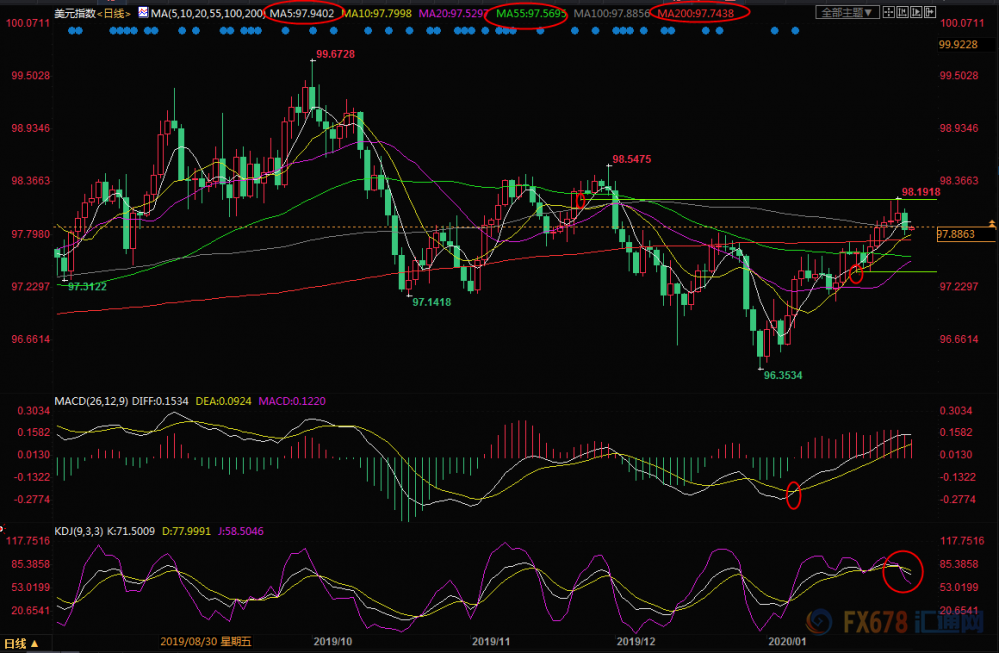This screenshot has height=653, width=999.
Task: Select the MA200:97.7438 value
Action: [696, 13]
